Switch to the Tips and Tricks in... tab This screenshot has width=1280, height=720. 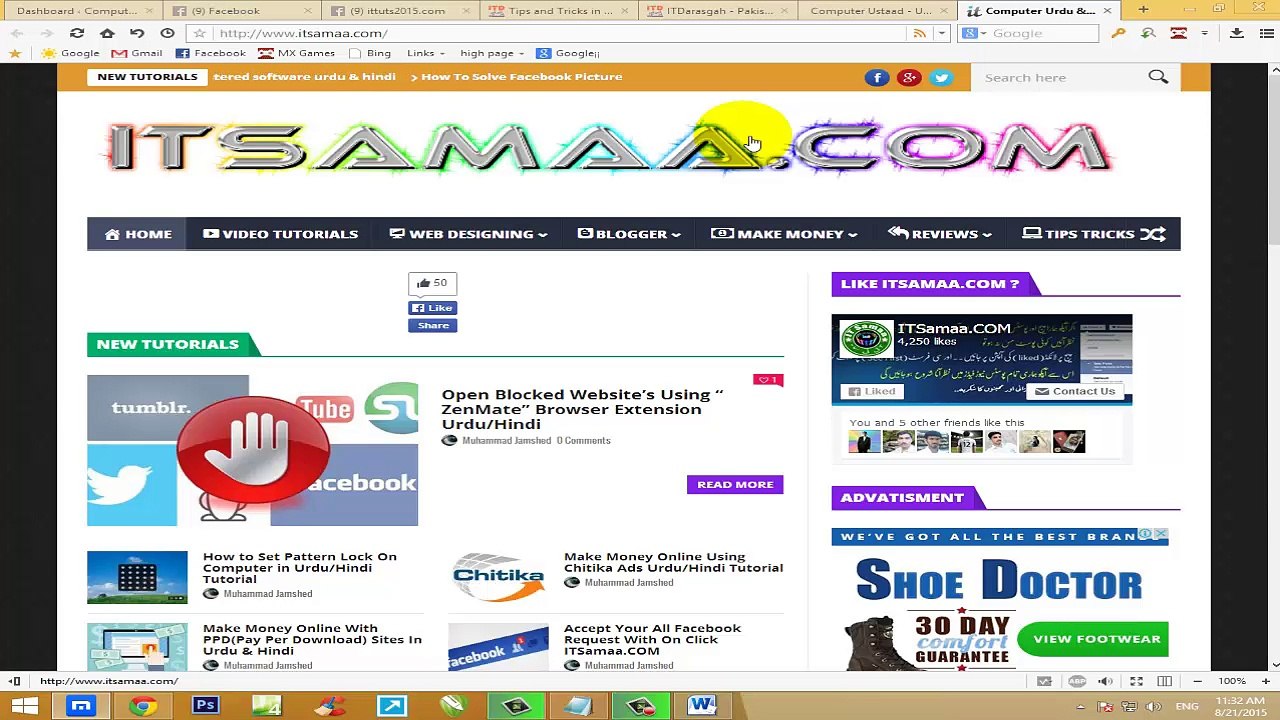[557, 10]
